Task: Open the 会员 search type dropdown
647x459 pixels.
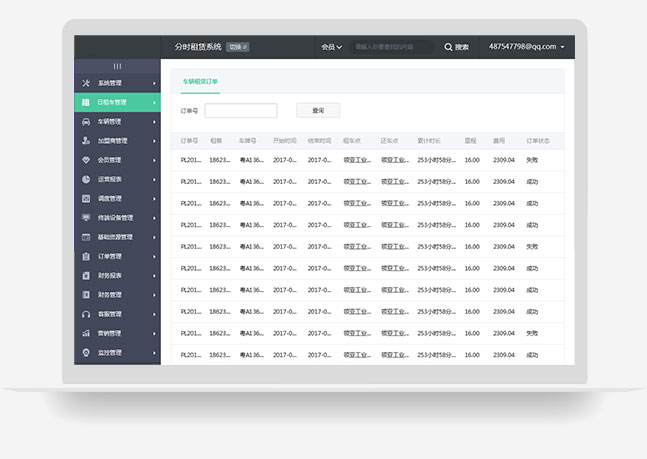Action: tap(331, 47)
